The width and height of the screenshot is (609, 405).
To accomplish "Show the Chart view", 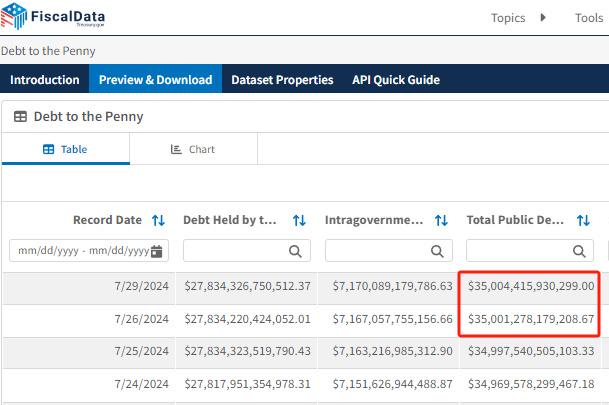I will click(193, 149).
